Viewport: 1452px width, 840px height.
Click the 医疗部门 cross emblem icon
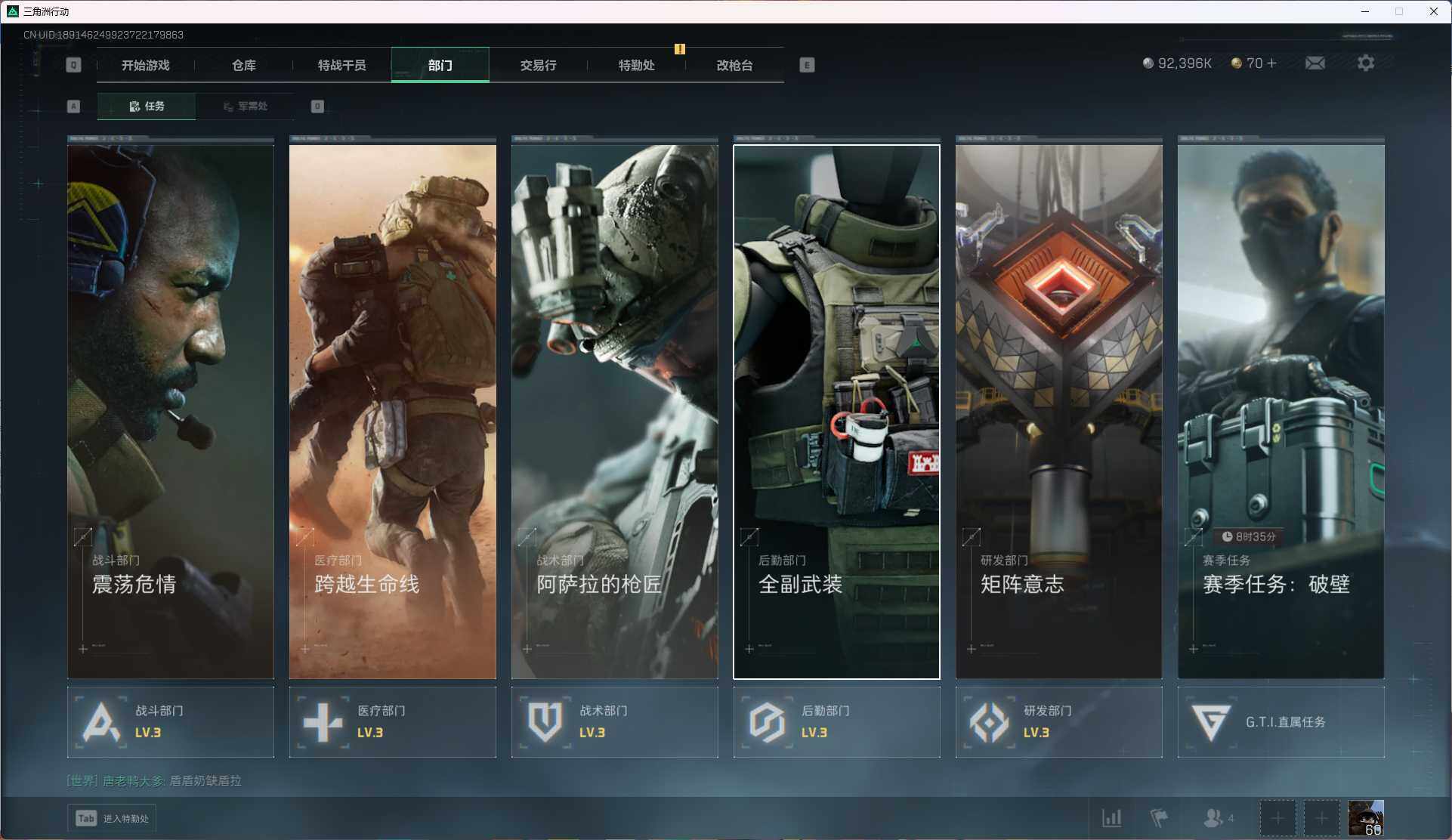tap(323, 722)
